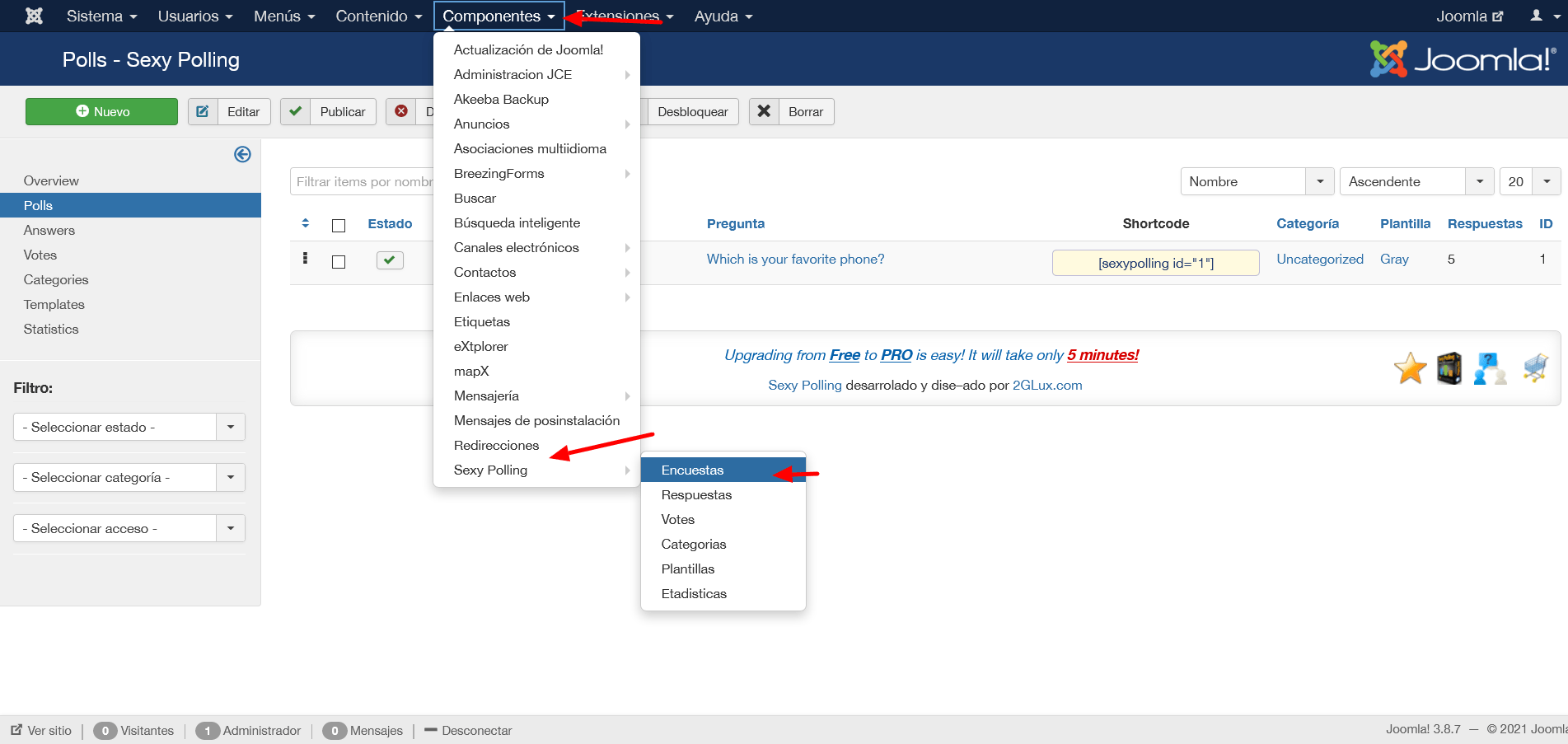Click the Joomla logo icon in top bar

[34, 16]
